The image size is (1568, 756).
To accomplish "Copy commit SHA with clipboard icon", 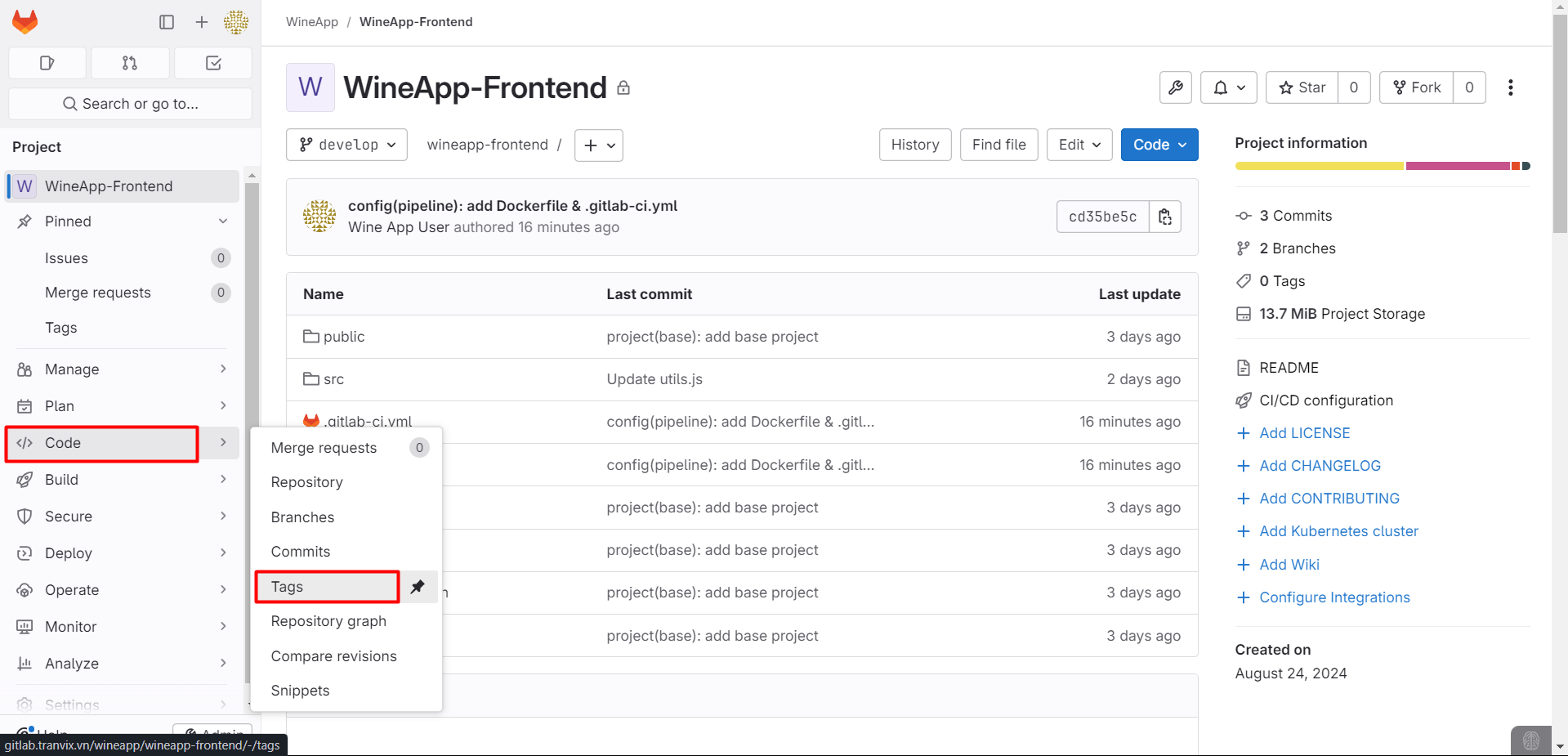I will point(1165,217).
